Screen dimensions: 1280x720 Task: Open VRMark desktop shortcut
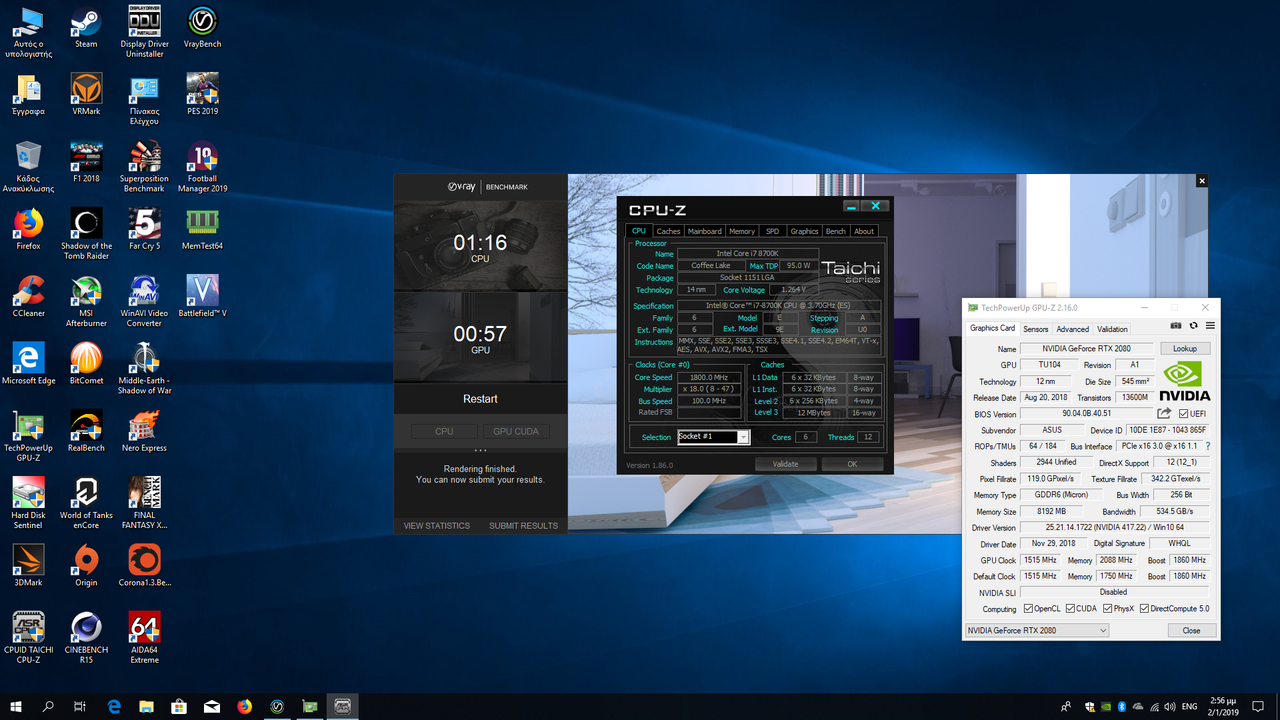(86, 94)
